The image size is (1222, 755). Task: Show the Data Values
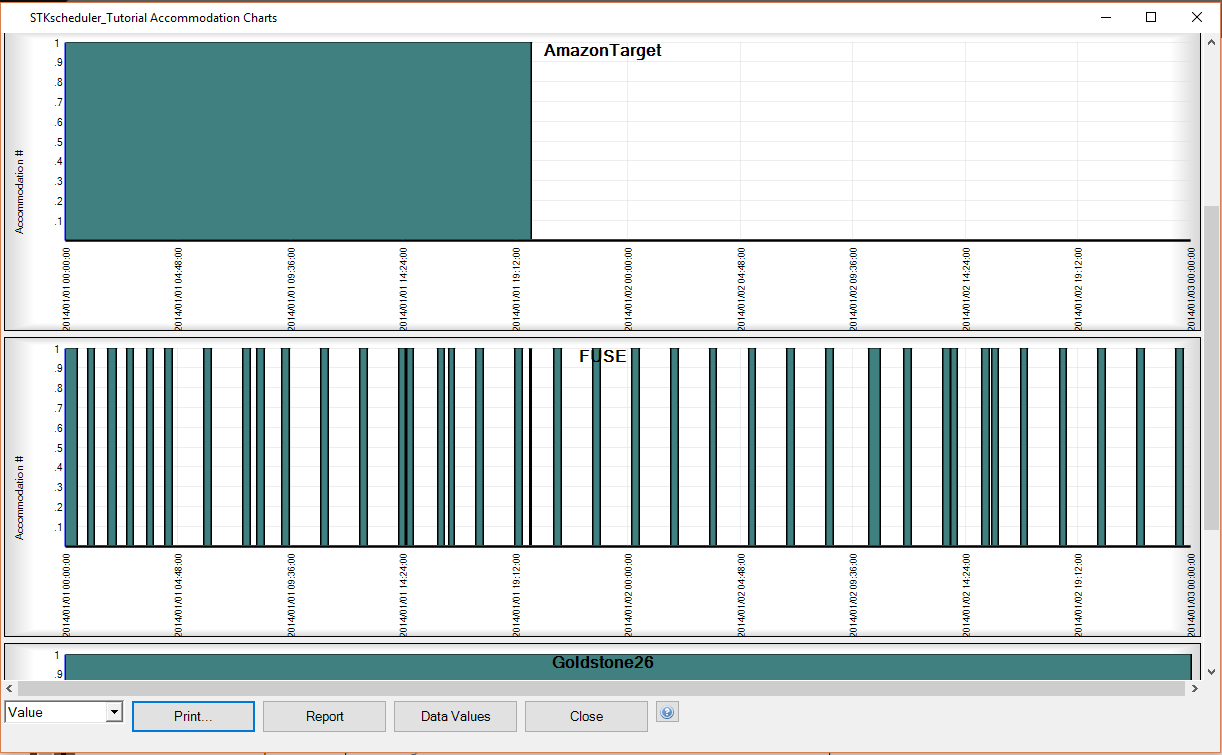pyautogui.click(x=455, y=716)
